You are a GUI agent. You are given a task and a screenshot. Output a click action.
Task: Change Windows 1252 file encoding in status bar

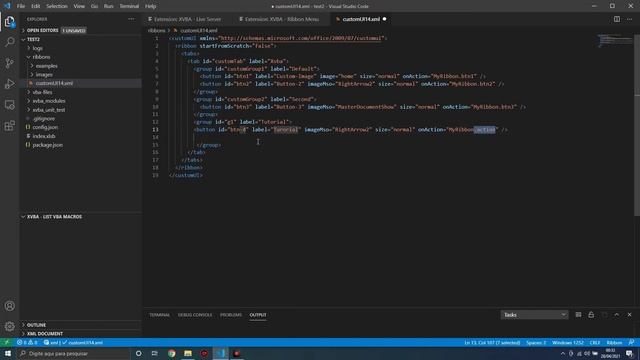[x=568, y=342]
